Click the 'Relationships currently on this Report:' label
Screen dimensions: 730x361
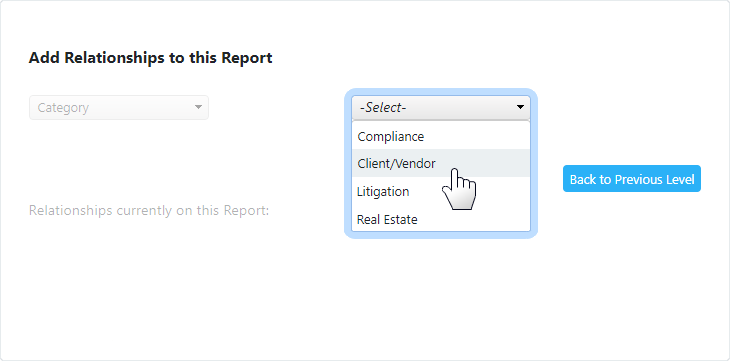click(x=149, y=210)
